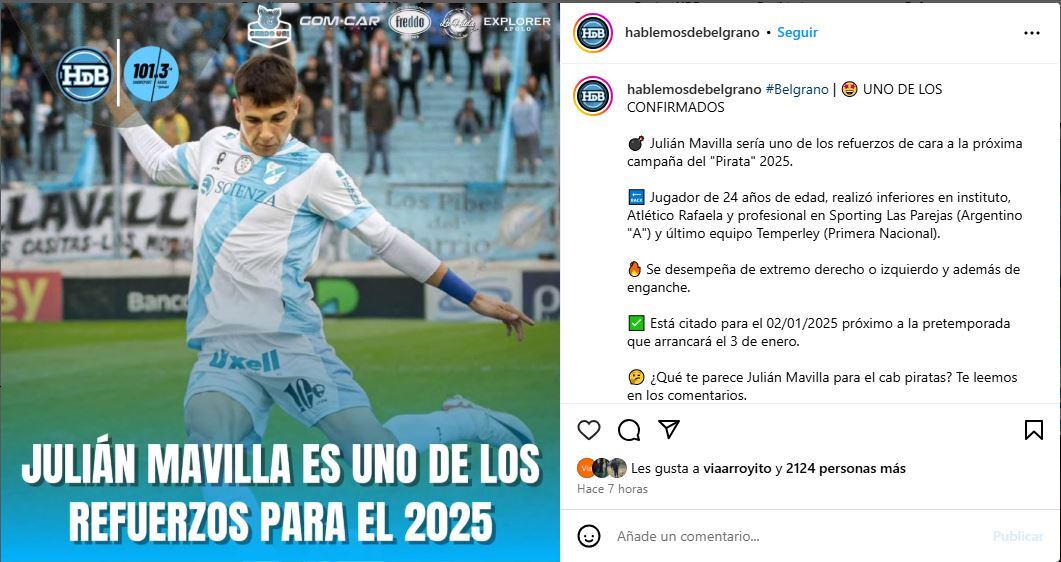The image size is (1061, 562).
Task: Save post using the bookmark icon
Action: click(x=1033, y=429)
